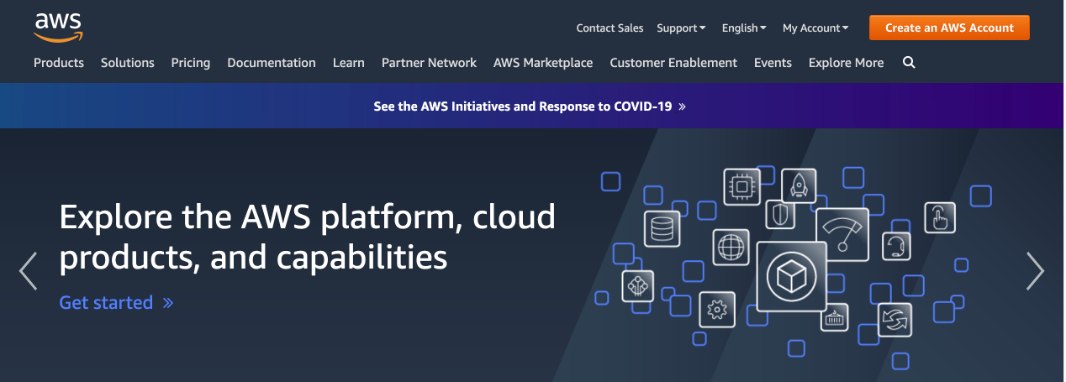Viewport: 1066px width, 382px height.
Task: Click the globe icon in the illustration
Action: tap(731, 247)
